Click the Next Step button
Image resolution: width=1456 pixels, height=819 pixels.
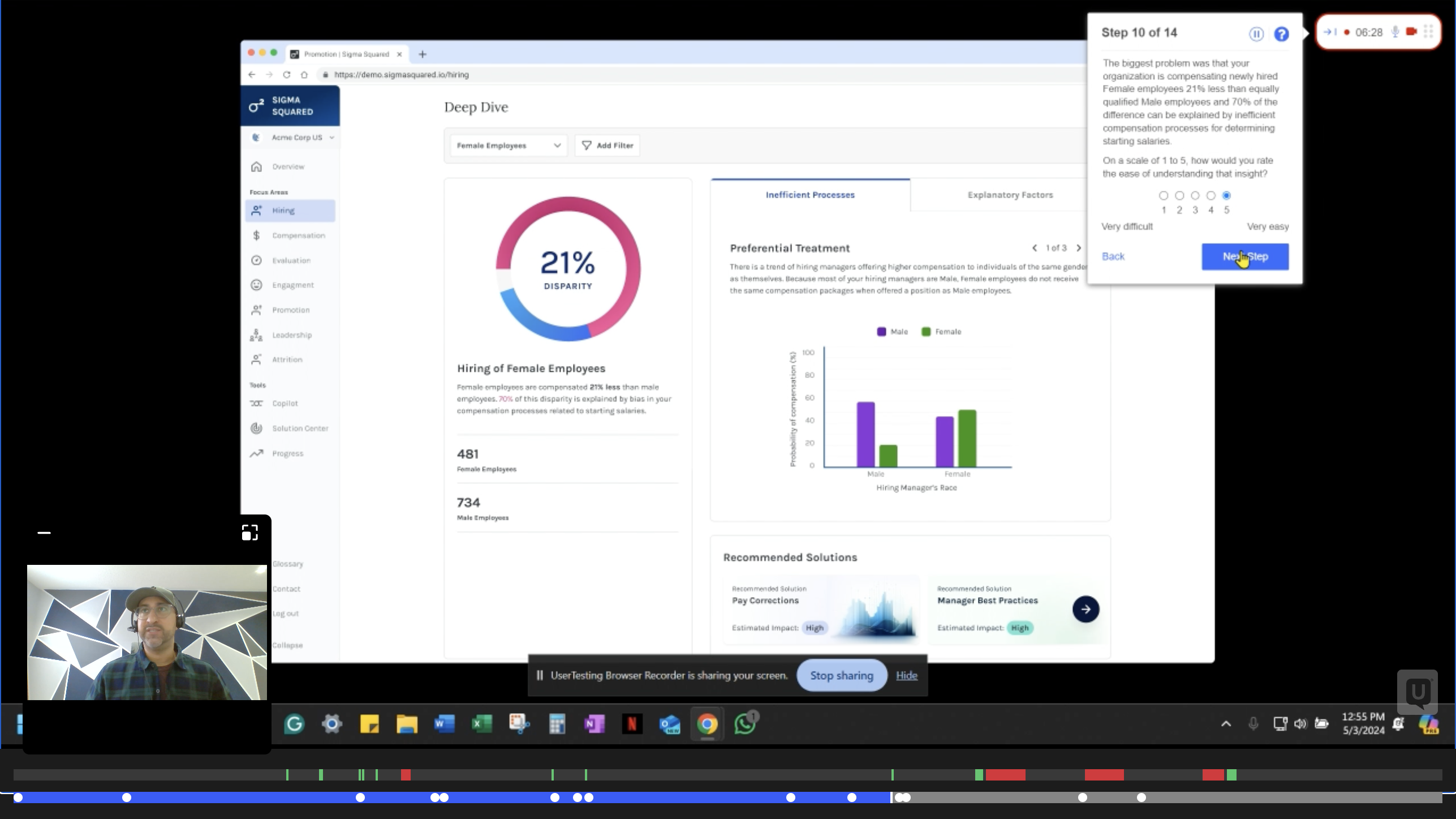click(x=1245, y=256)
